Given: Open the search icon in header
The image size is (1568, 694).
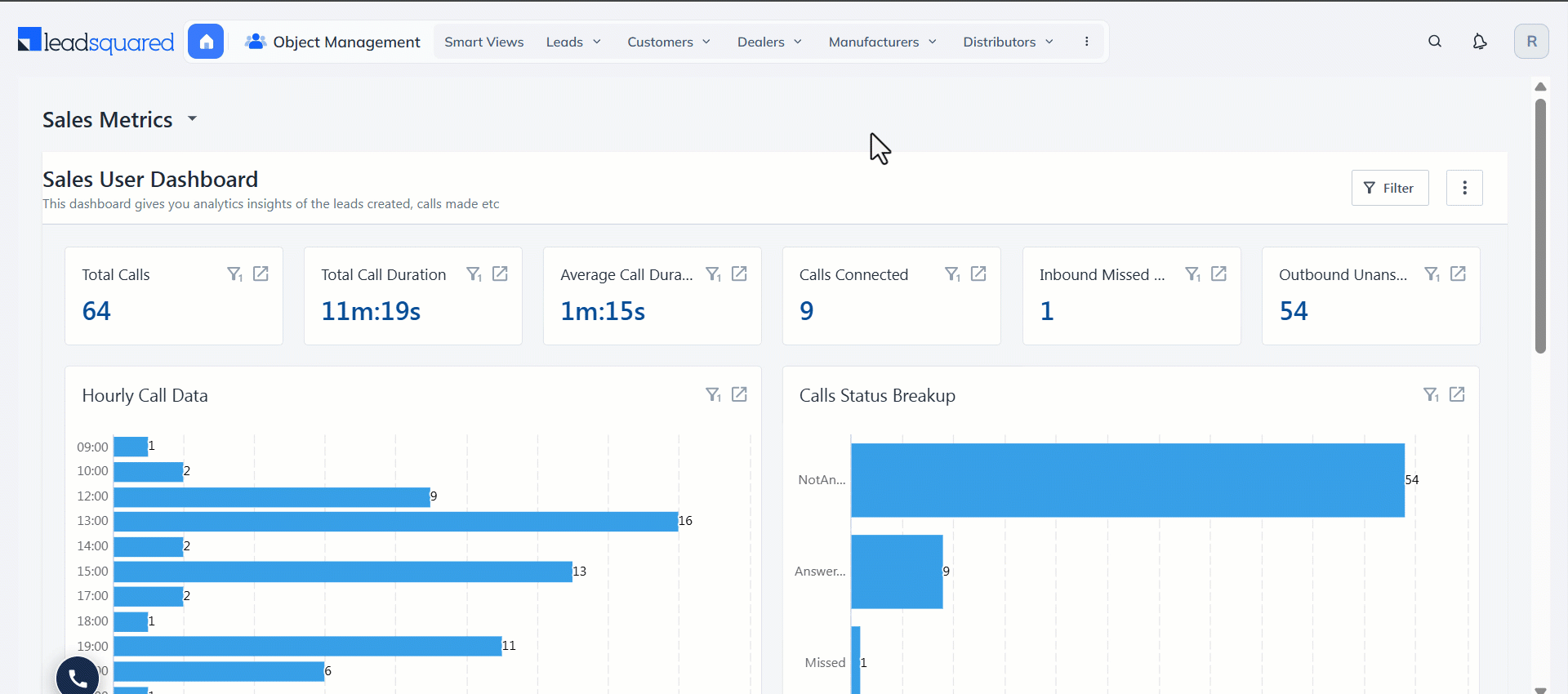Looking at the screenshot, I should (1435, 42).
